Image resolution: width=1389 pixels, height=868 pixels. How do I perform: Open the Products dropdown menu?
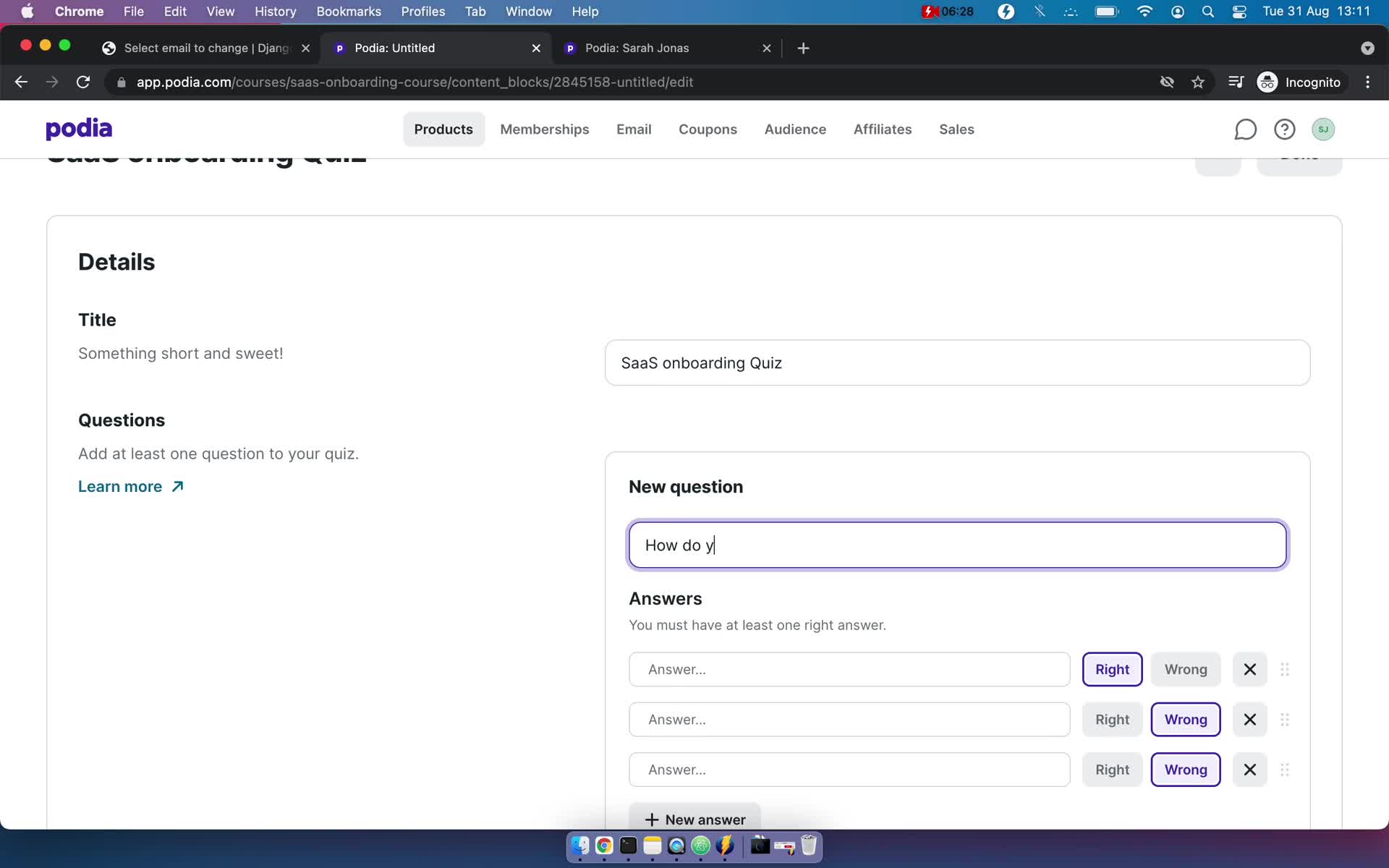(x=443, y=128)
